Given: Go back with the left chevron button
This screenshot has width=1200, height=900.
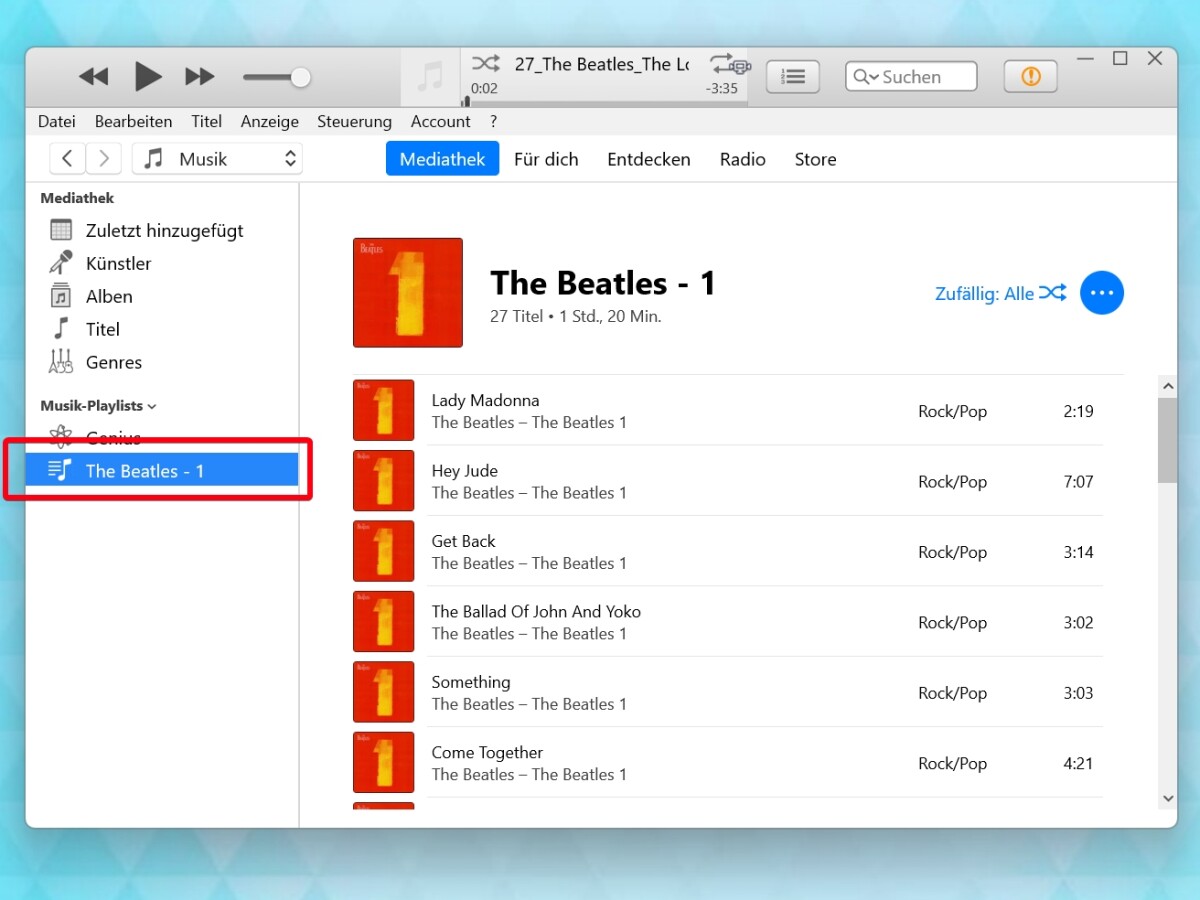Looking at the screenshot, I should click(x=67, y=158).
